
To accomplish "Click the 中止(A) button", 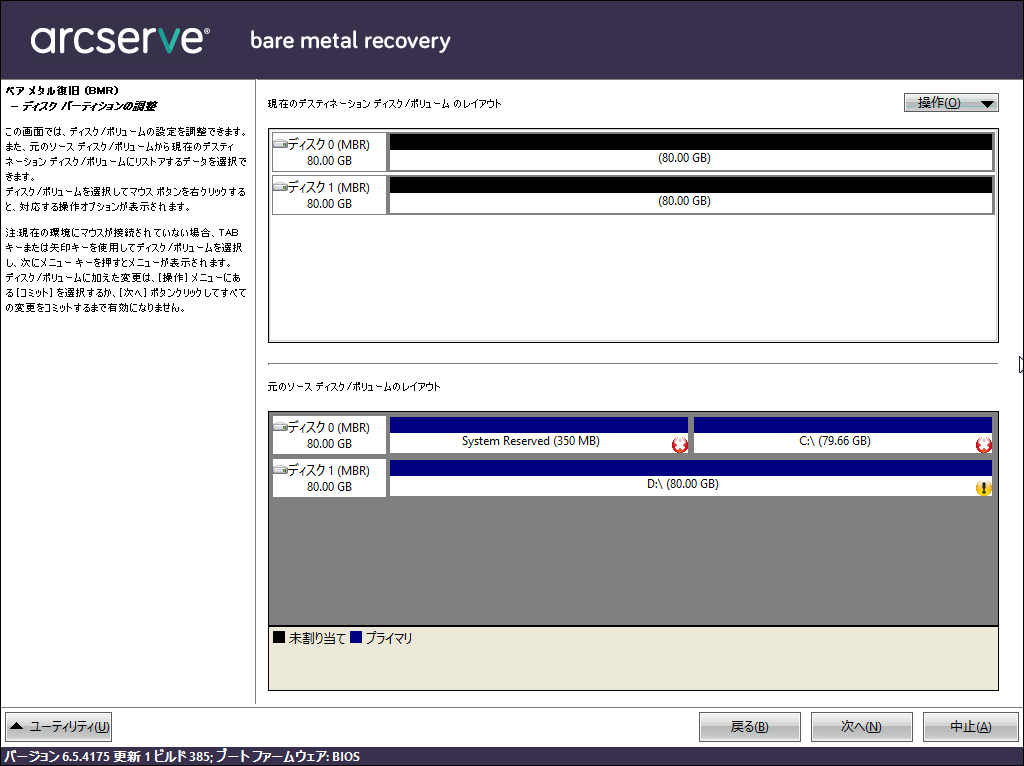I will 970,727.
